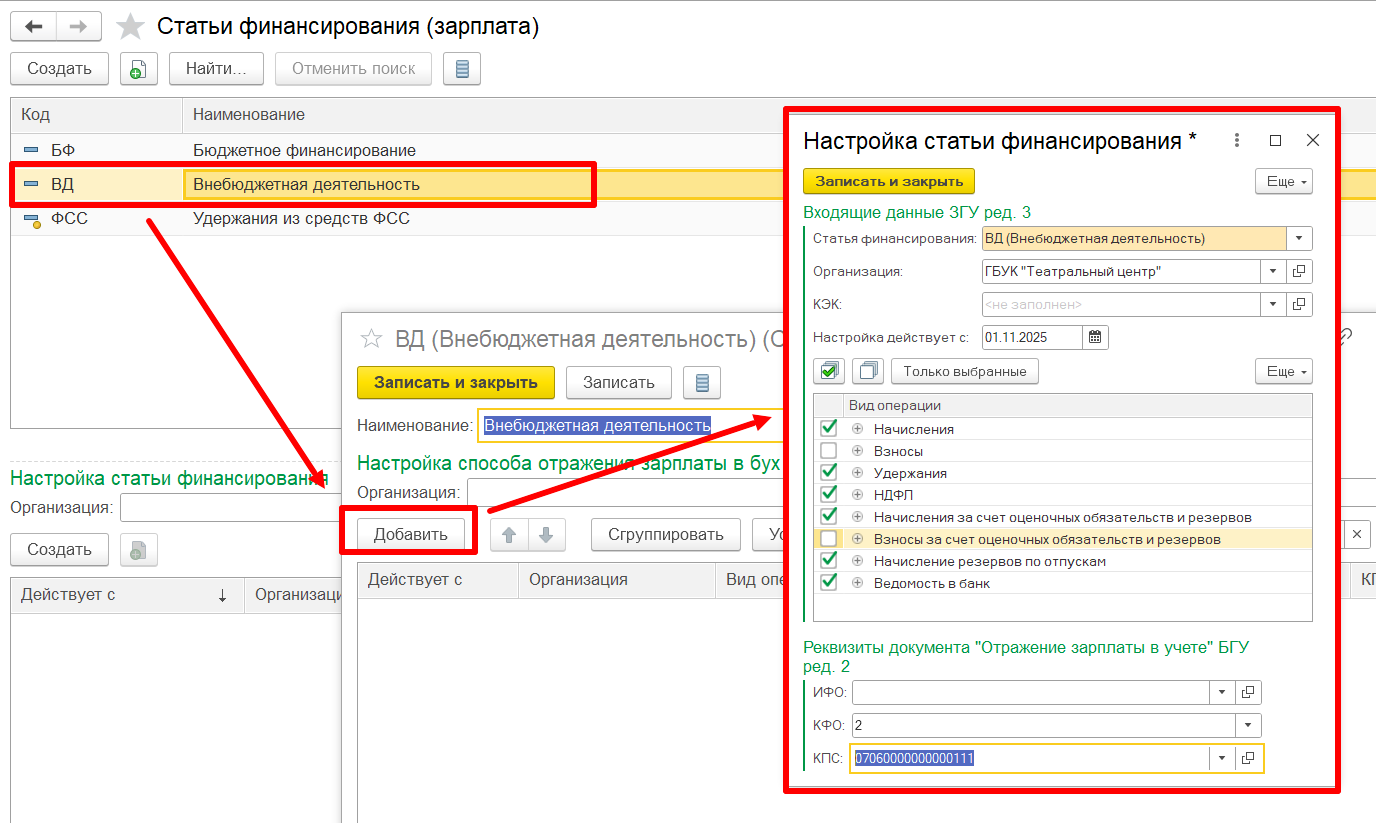
Task: Toggle the Ведомость в банк checkbox
Action: 829,583
